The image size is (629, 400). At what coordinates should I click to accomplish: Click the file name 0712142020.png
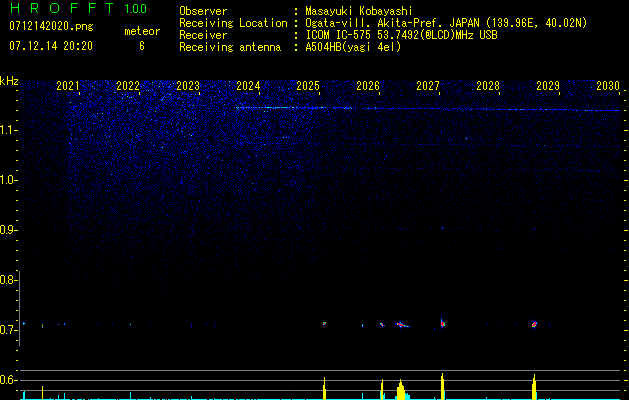click(x=51, y=26)
